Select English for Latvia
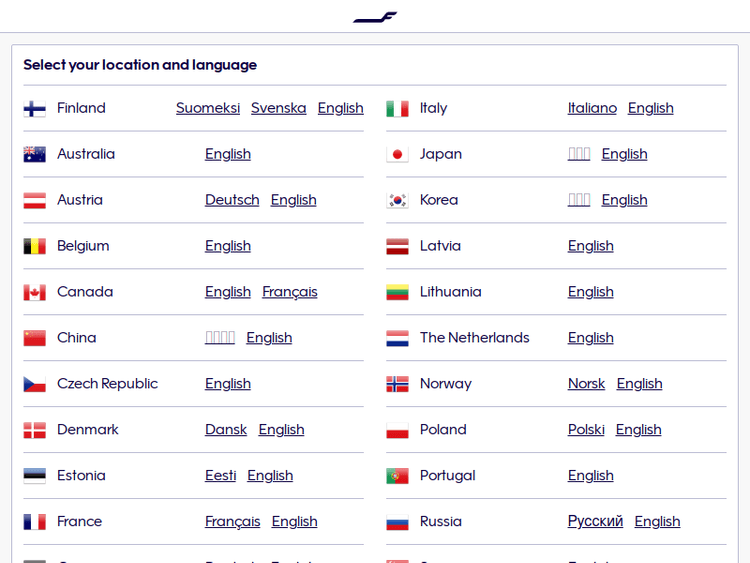750x563 pixels. 591,246
